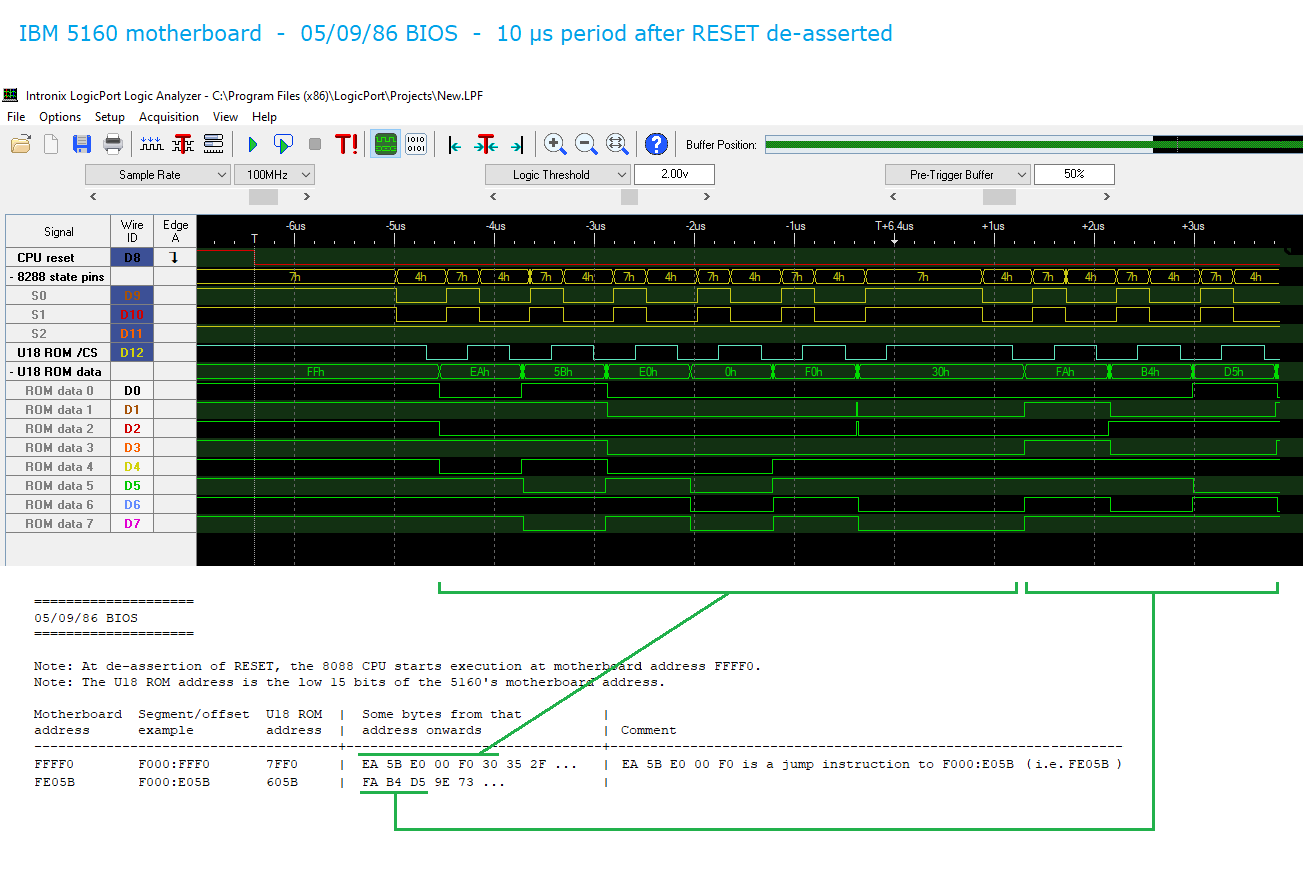The image size is (1305, 881).
Task: Click the 2.00v threshold voltage field
Action: click(674, 175)
